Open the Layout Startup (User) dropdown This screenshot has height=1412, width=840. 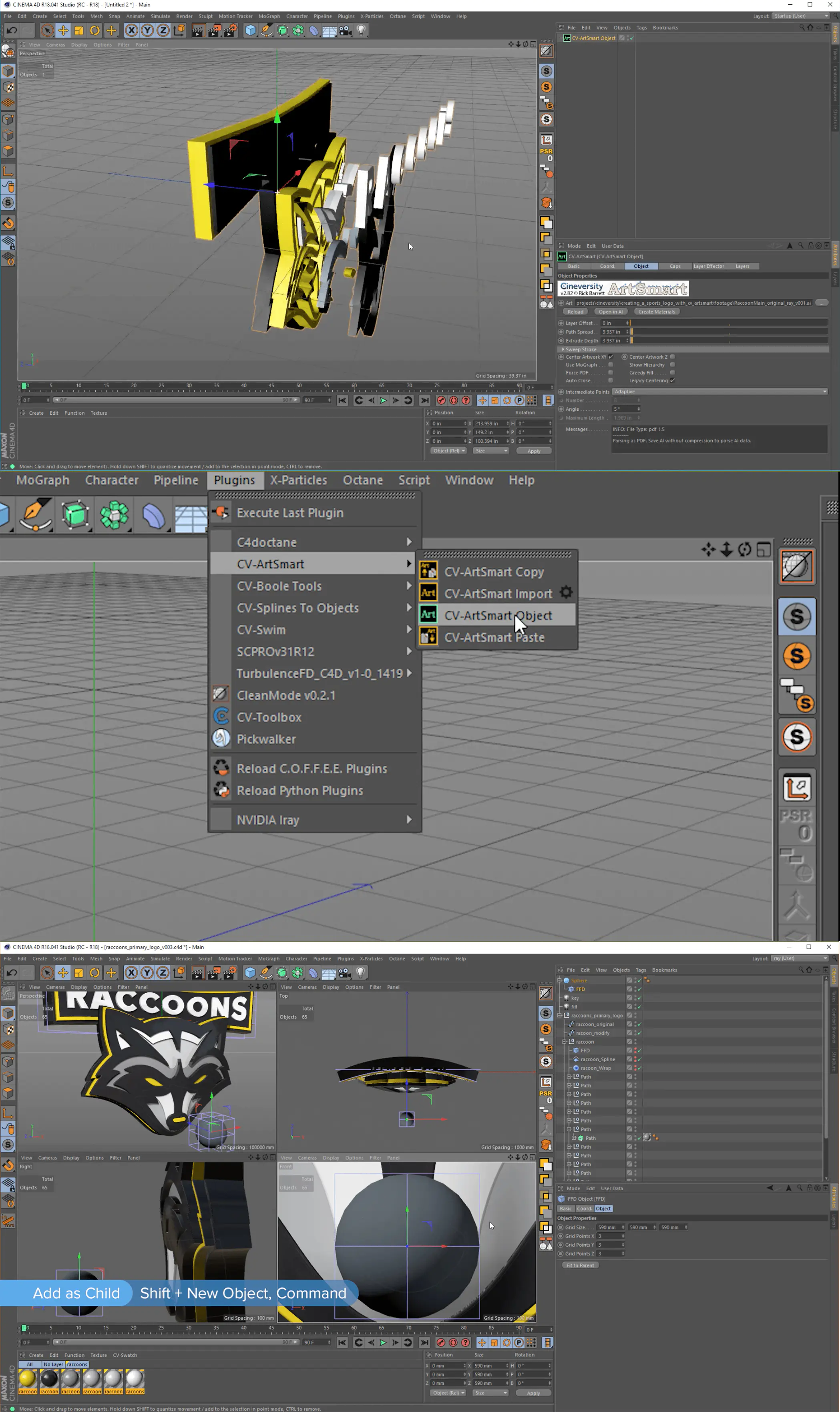click(800, 16)
